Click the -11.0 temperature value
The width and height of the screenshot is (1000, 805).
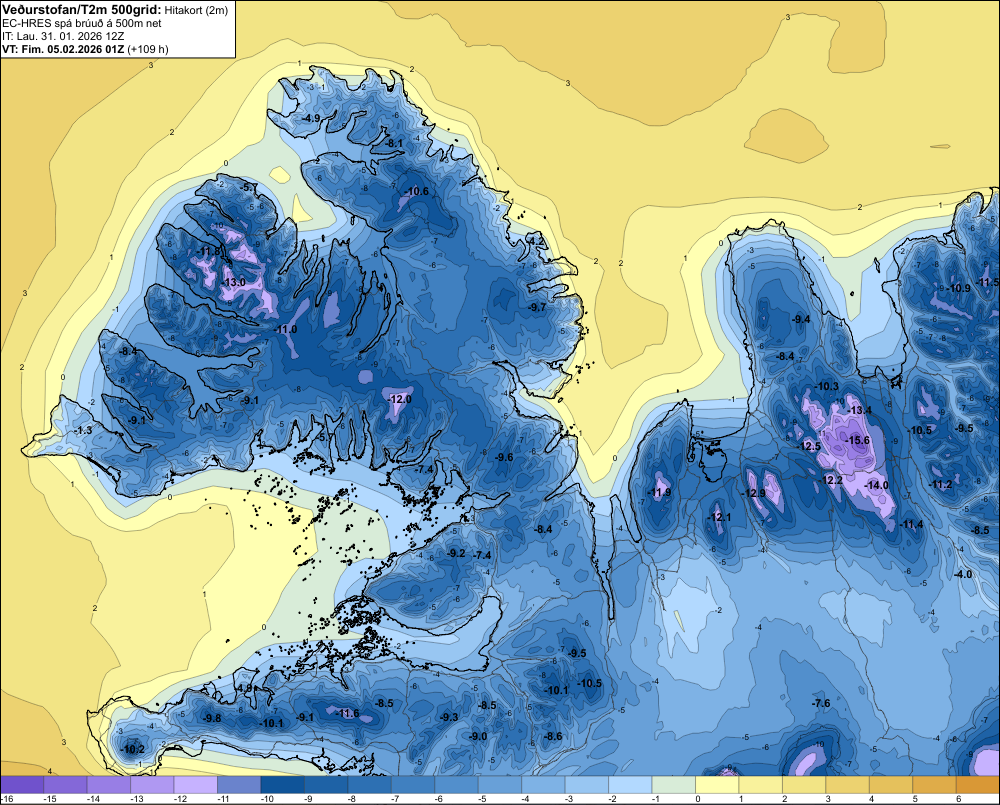coord(284,329)
